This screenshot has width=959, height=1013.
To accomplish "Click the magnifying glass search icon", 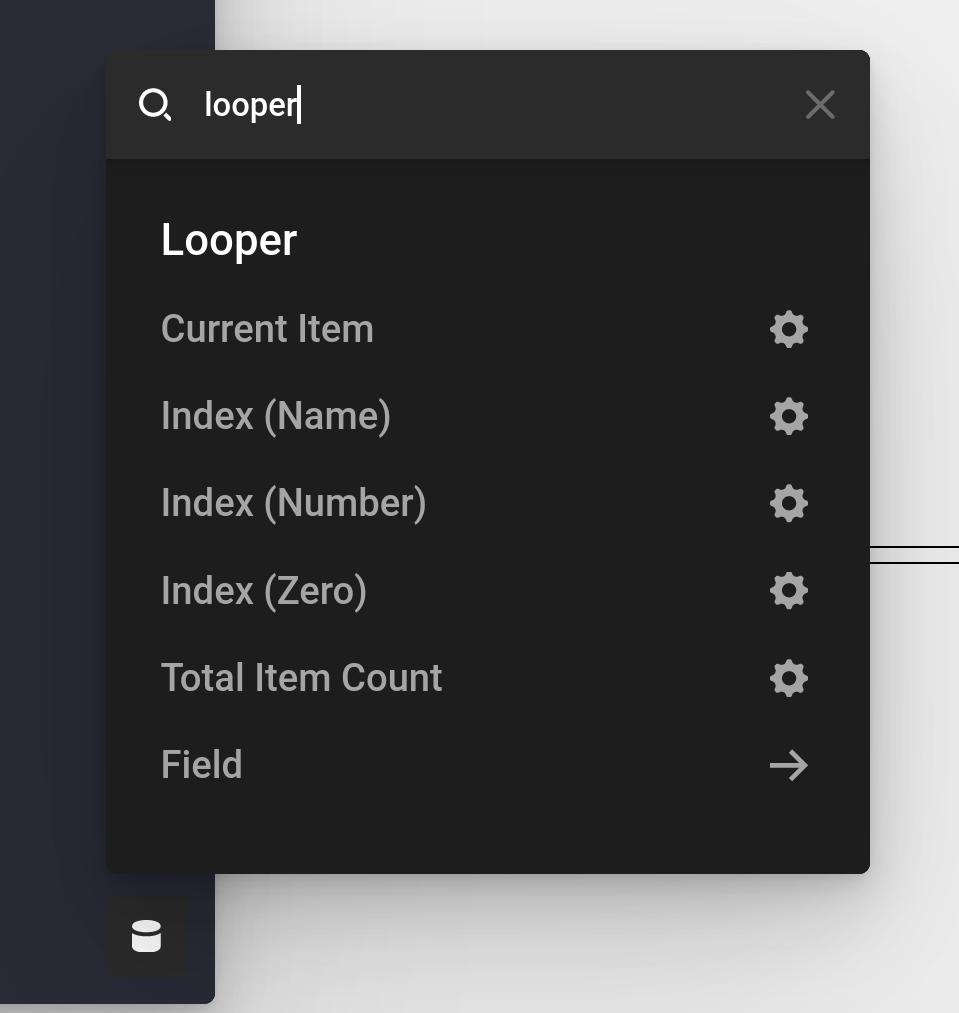I will [x=156, y=104].
